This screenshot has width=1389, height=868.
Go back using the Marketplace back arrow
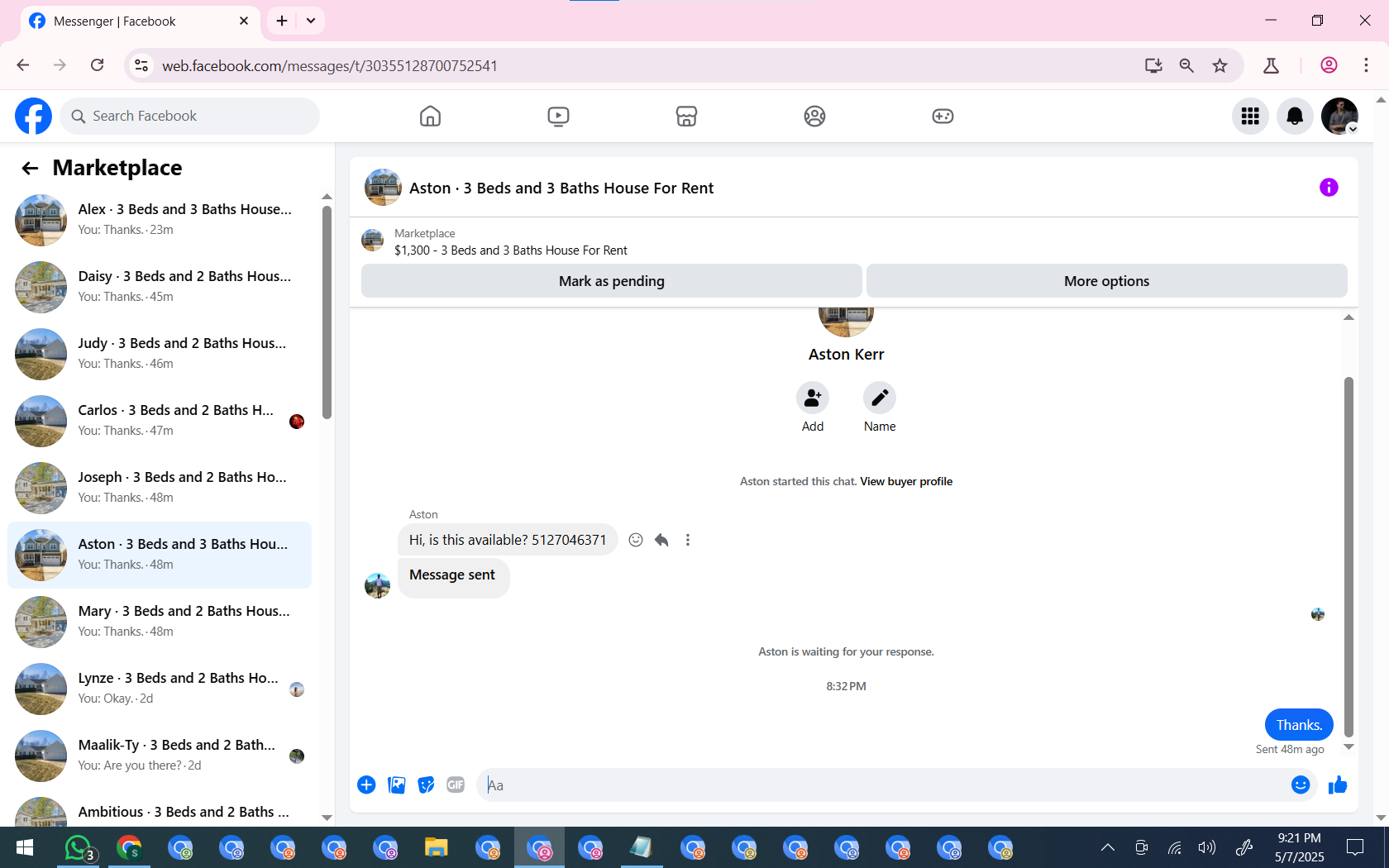(31, 169)
